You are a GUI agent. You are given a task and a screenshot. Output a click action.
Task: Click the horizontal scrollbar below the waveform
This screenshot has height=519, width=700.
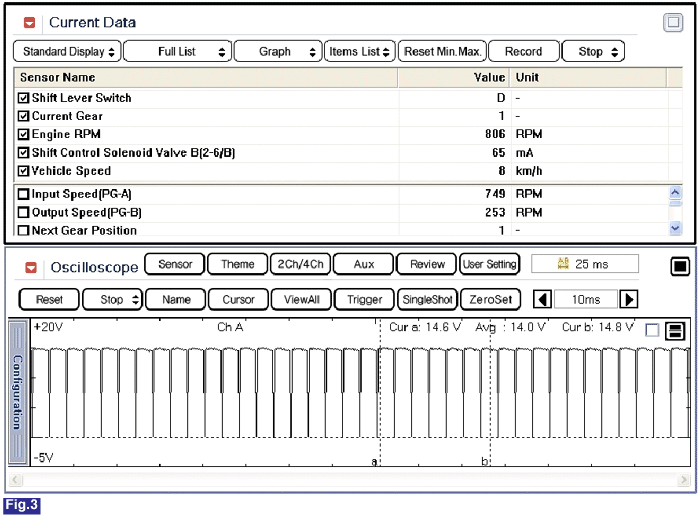click(x=349, y=480)
